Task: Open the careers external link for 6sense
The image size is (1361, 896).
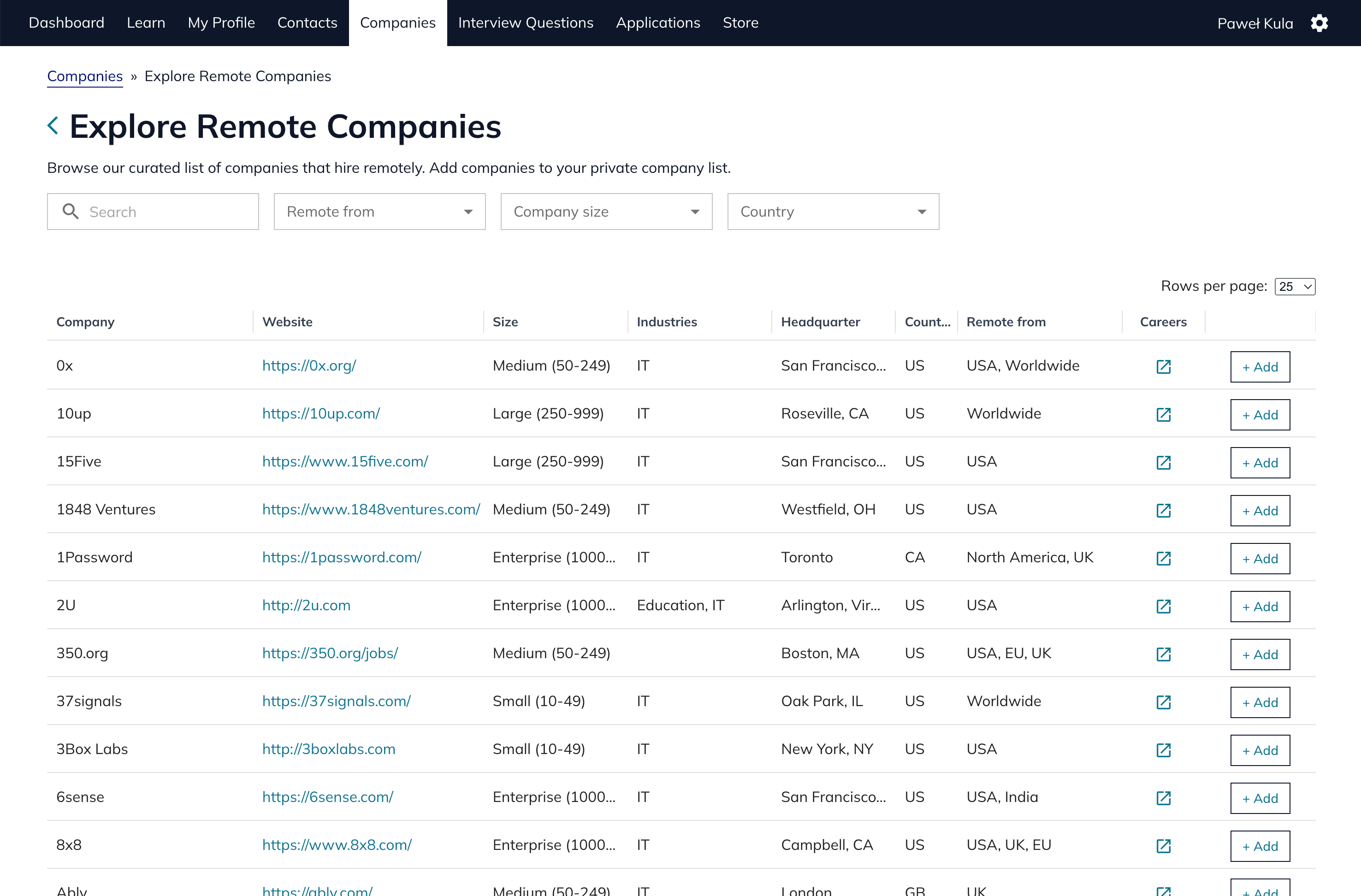Action: [x=1163, y=798]
